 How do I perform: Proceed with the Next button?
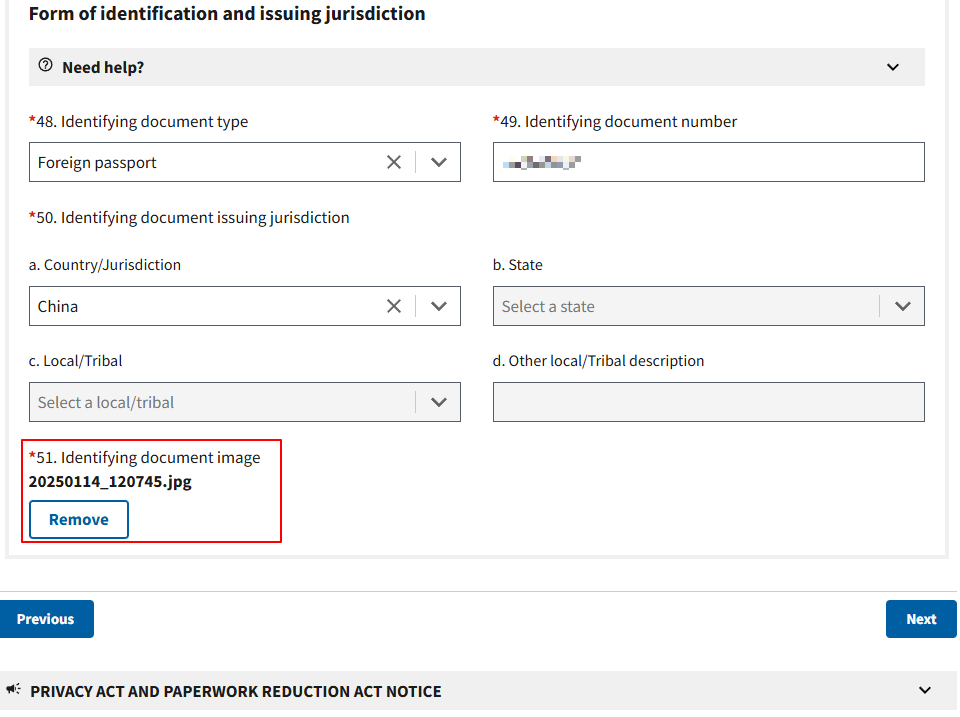click(920, 619)
